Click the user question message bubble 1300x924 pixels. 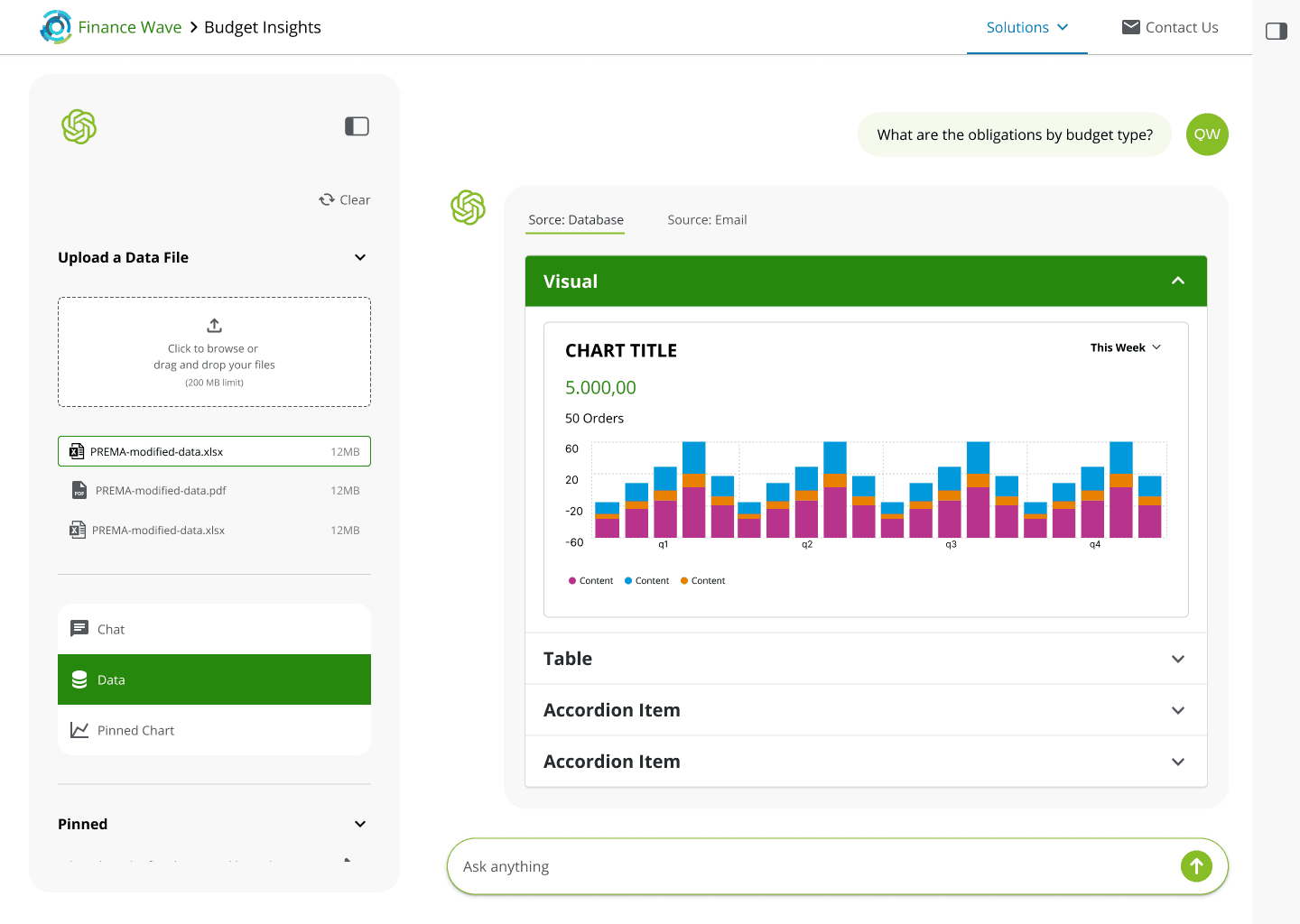[1015, 134]
